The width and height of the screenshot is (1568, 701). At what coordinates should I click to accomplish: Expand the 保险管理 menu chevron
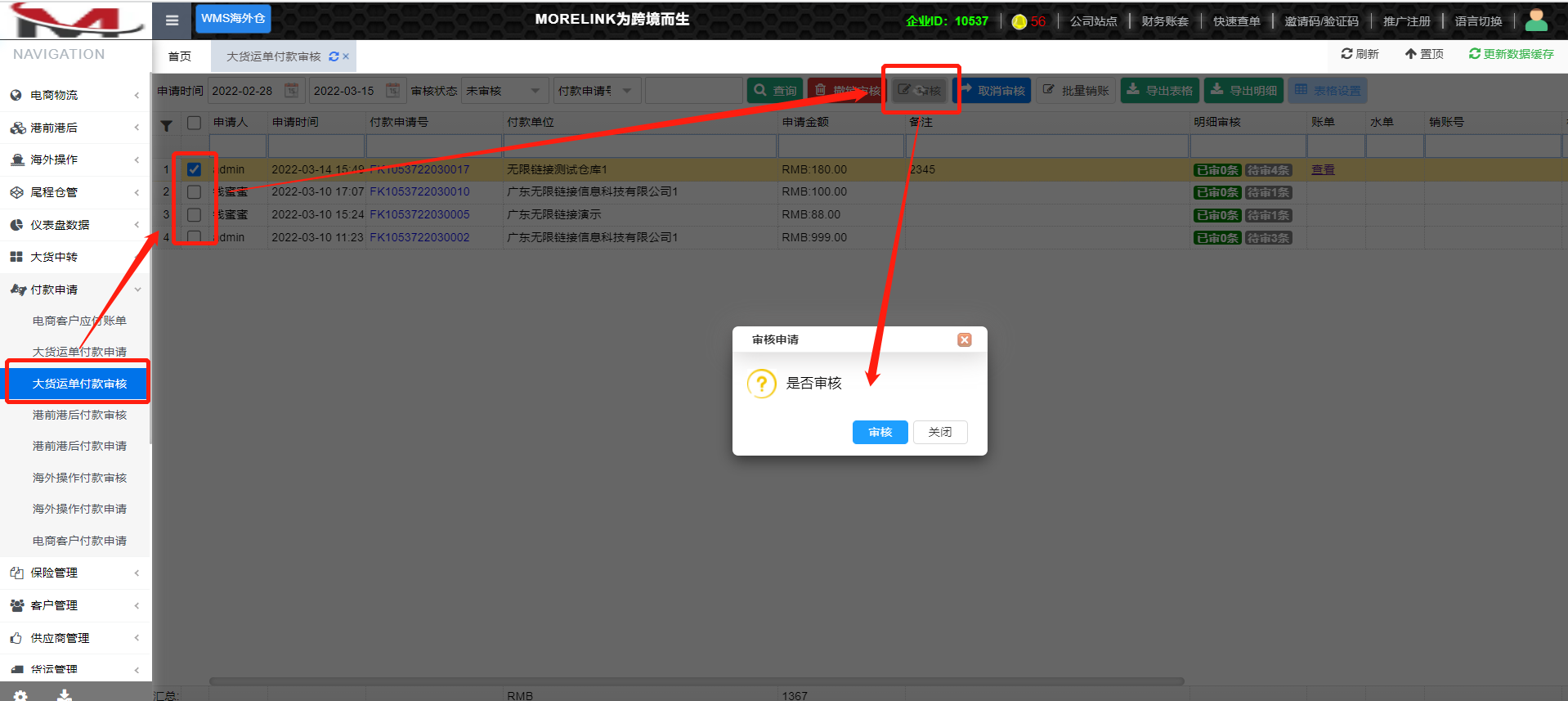pos(137,573)
